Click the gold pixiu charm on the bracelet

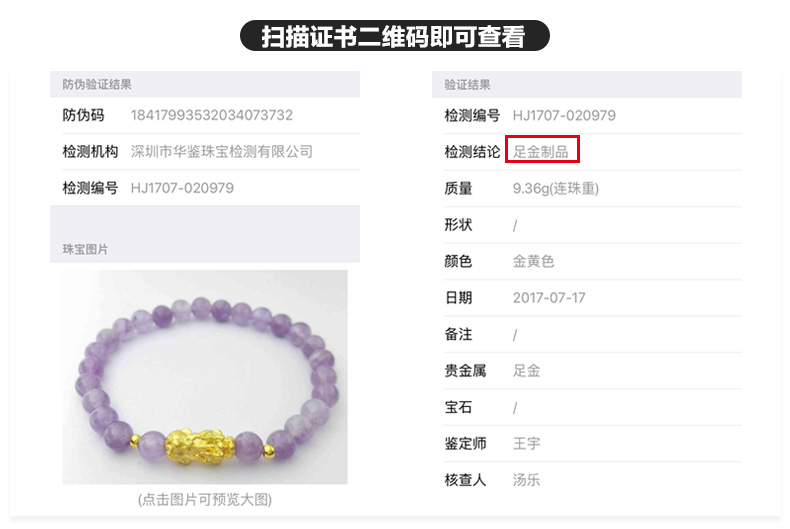coord(200,445)
